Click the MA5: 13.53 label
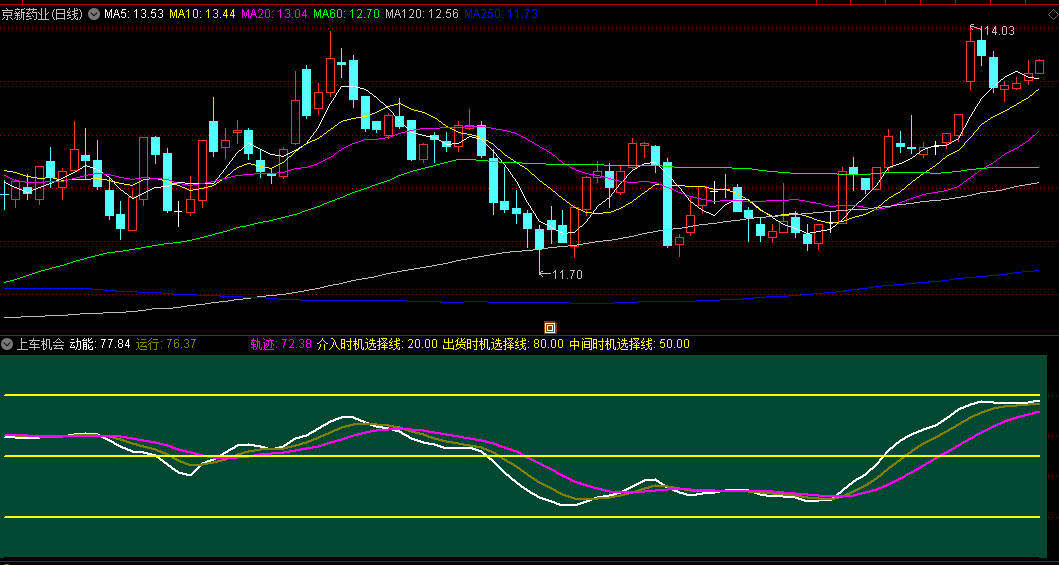Viewport: 1059px width, 565px height. [134, 14]
